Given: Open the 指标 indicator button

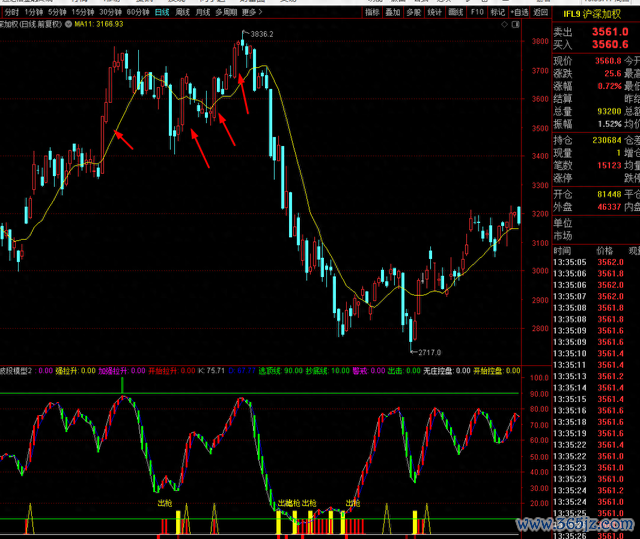Looking at the screenshot, I should [x=372, y=12].
